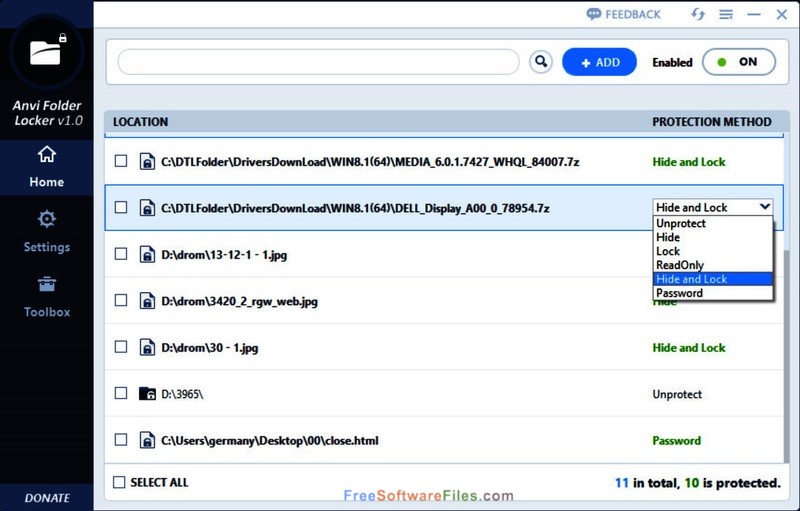Click the locked file icon for MEDIA_6.0.1.7427 row

point(147,162)
